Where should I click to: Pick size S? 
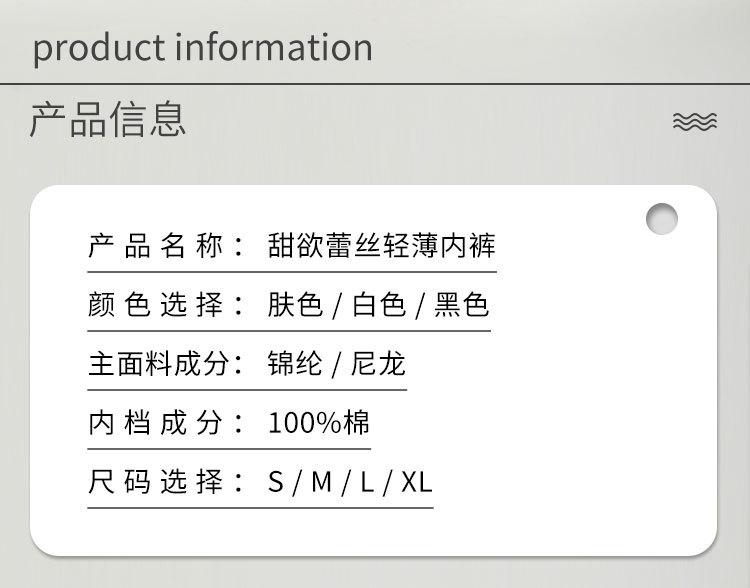point(276,483)
